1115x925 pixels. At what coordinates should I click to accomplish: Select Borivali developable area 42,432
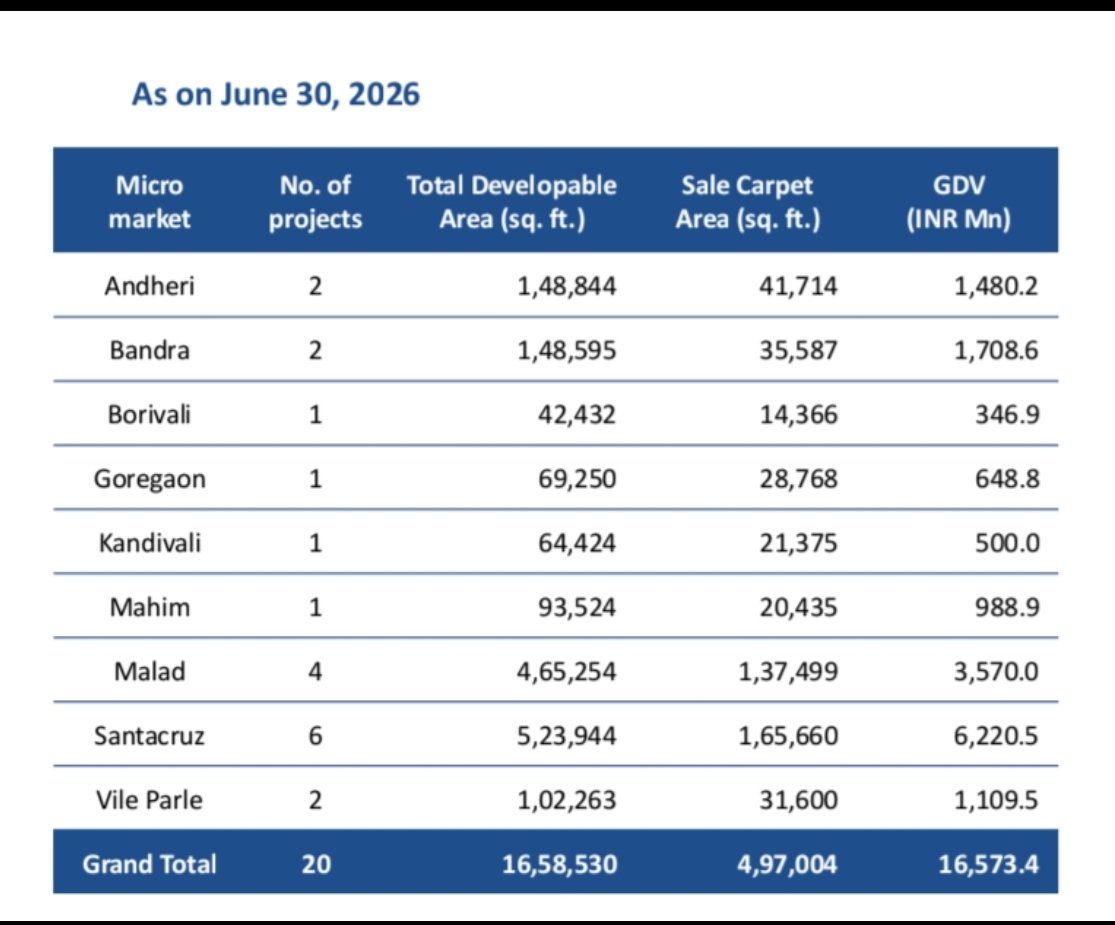[577, 415]
